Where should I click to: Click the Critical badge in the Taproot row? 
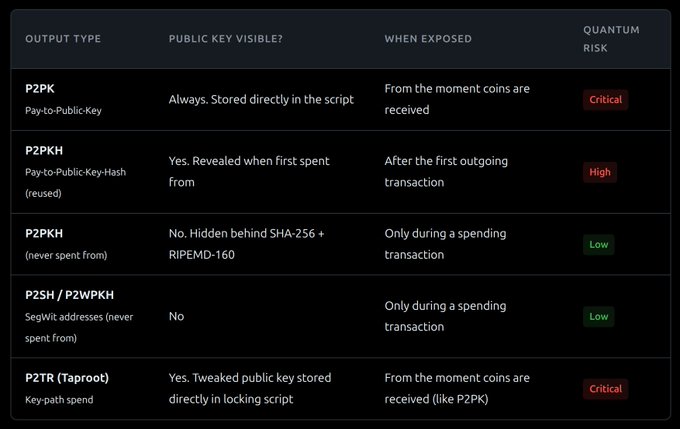click(x=605, y=388)
